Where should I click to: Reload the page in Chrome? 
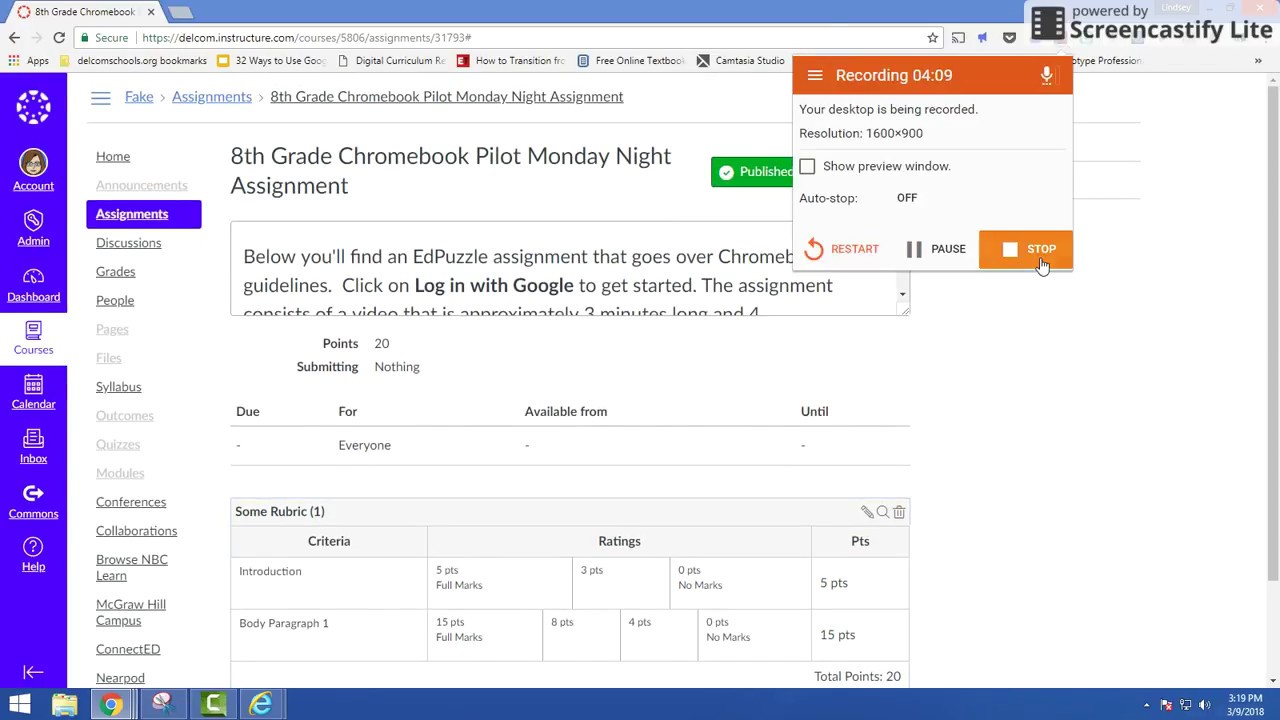[x=59, y=38]
